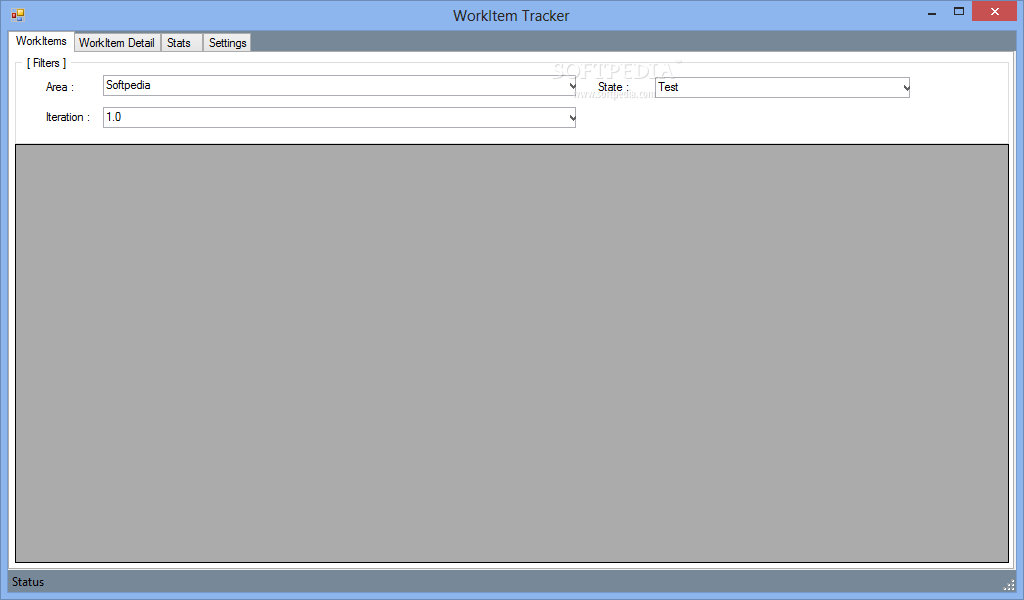Viewport: 1024px width, 600px height.
Task: Click the Status label in status bar
Action: tap(28, 582)
